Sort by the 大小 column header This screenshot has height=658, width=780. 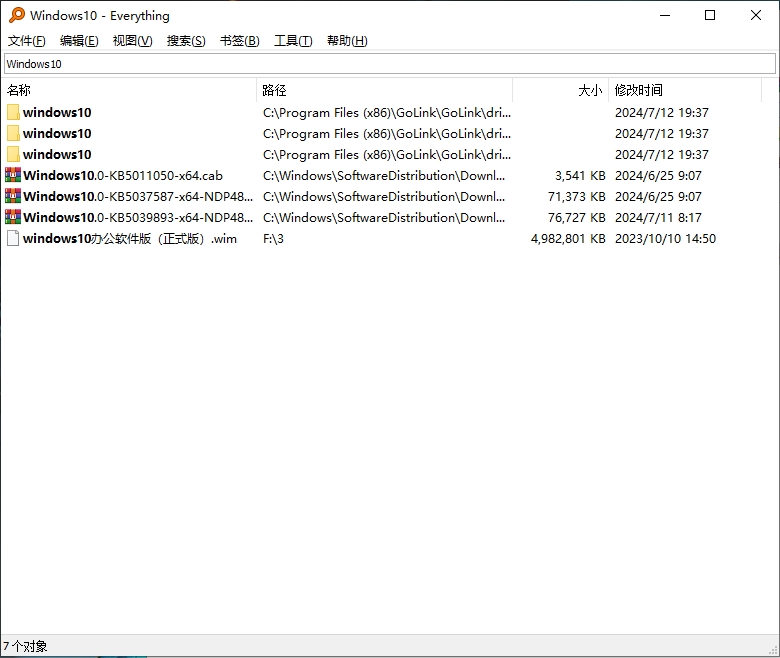[x=590, y=90]
